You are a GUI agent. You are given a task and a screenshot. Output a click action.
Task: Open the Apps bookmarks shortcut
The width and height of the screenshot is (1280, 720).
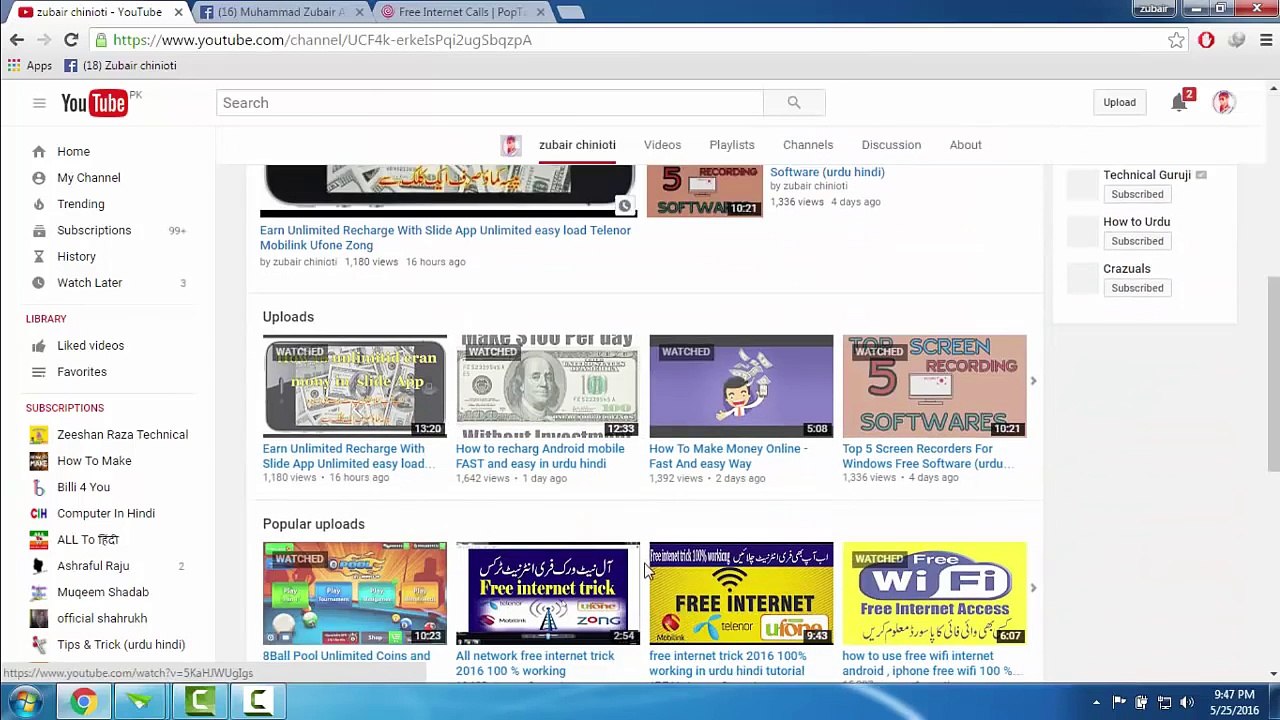(29, 65)
